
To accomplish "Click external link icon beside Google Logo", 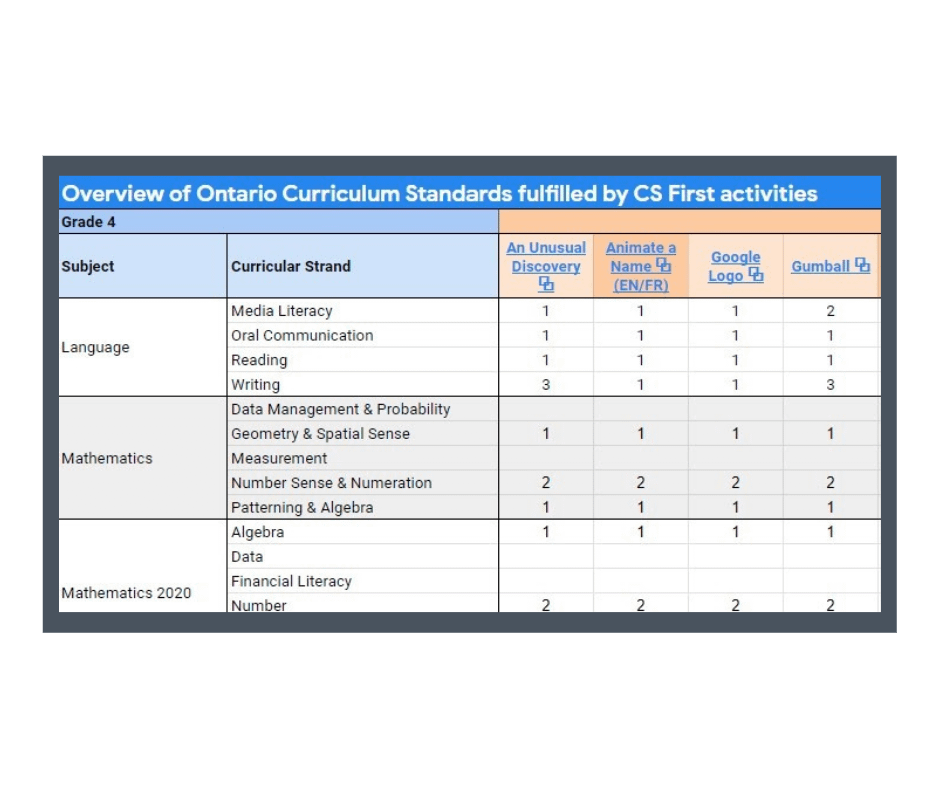I will [x=756, y=275].
